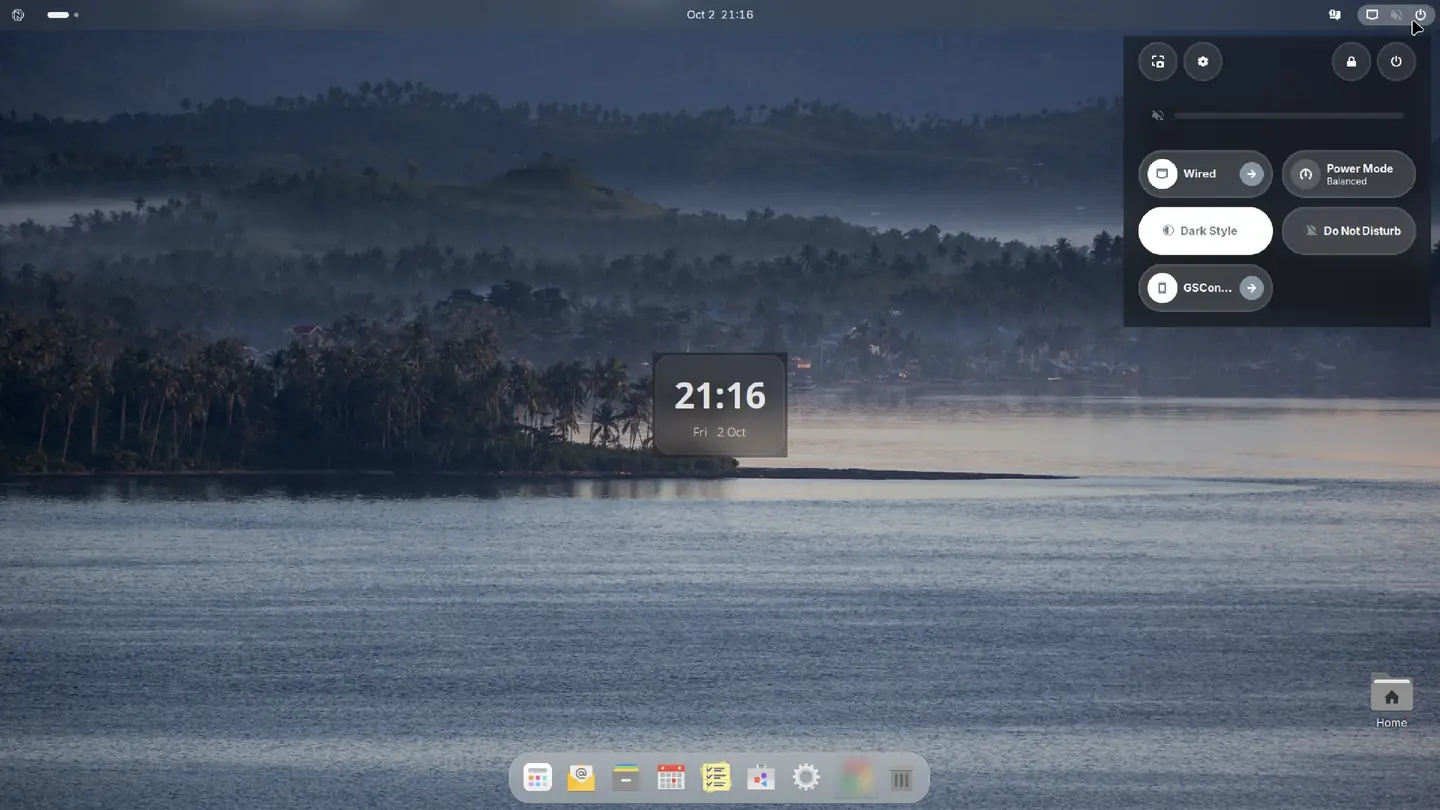Screen dimensions: 1440x810
Task: Switch the Power Mode Balanced toggle
Action: click(x=1349, y=174)
